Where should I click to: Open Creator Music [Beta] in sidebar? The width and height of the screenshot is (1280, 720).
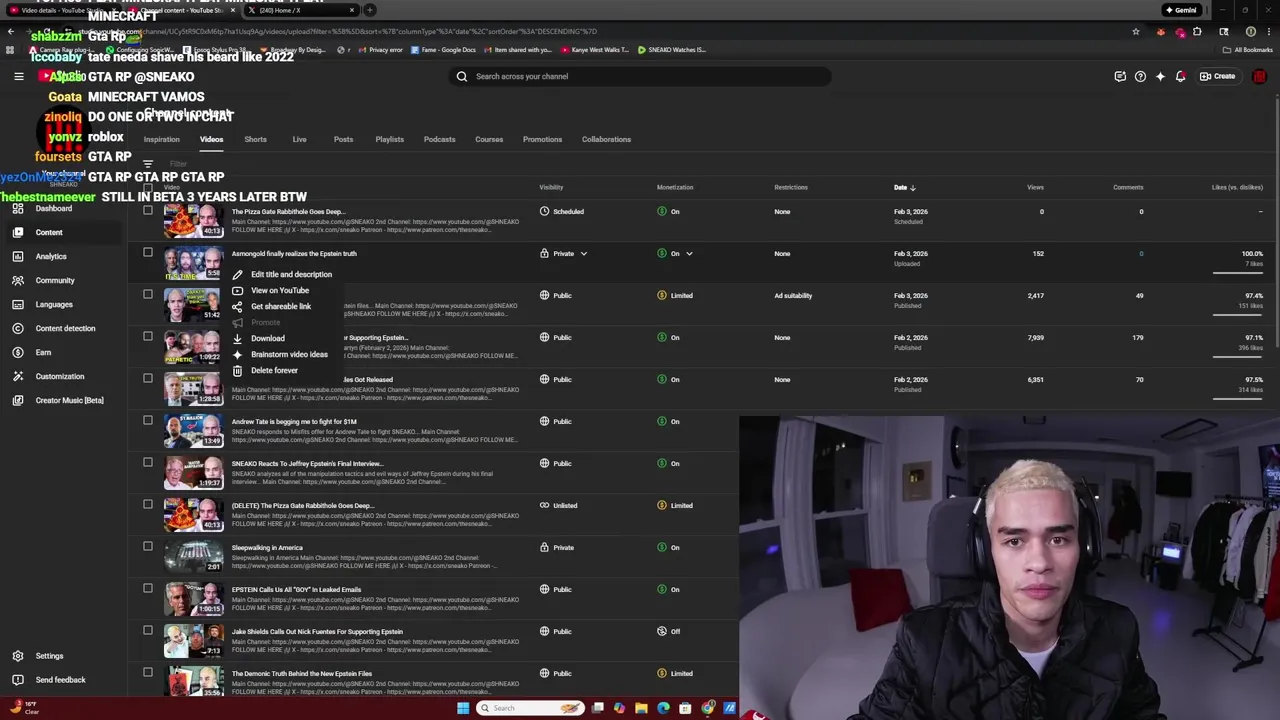tap(68, 400)
